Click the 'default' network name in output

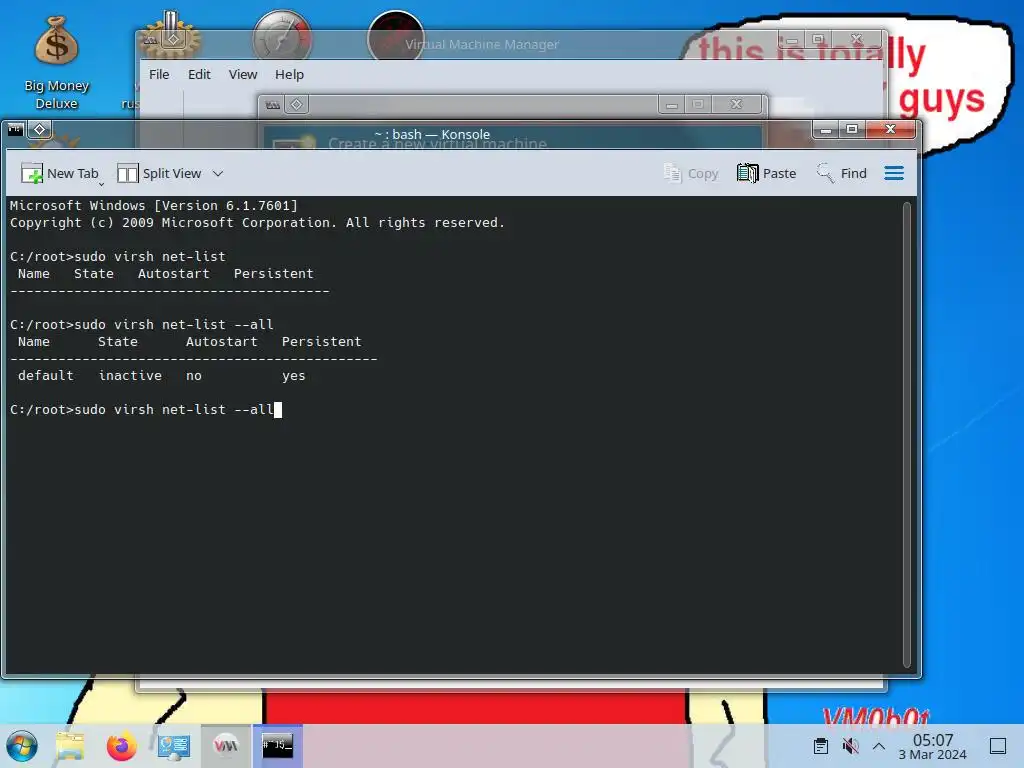click(46, 376)
